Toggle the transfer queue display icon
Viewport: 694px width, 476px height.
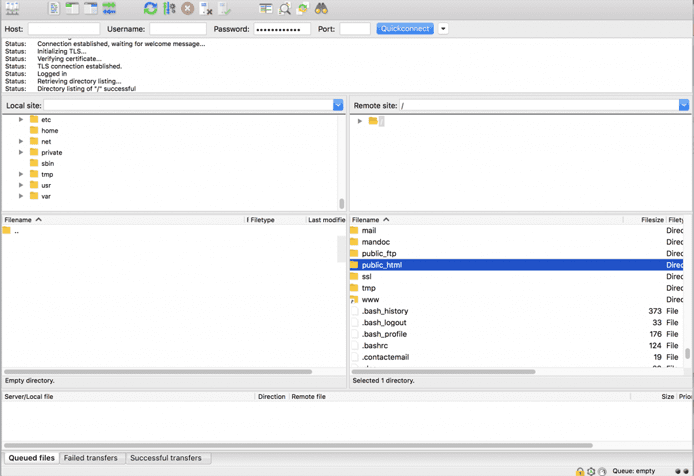[x=109, y=8]
